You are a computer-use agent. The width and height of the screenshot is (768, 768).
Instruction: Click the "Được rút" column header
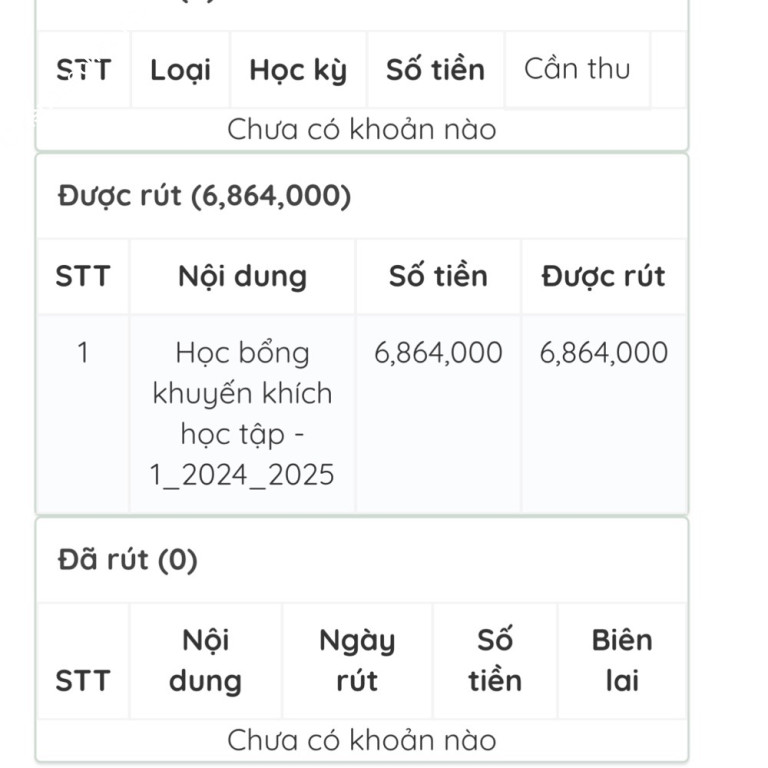click(603, 277)
